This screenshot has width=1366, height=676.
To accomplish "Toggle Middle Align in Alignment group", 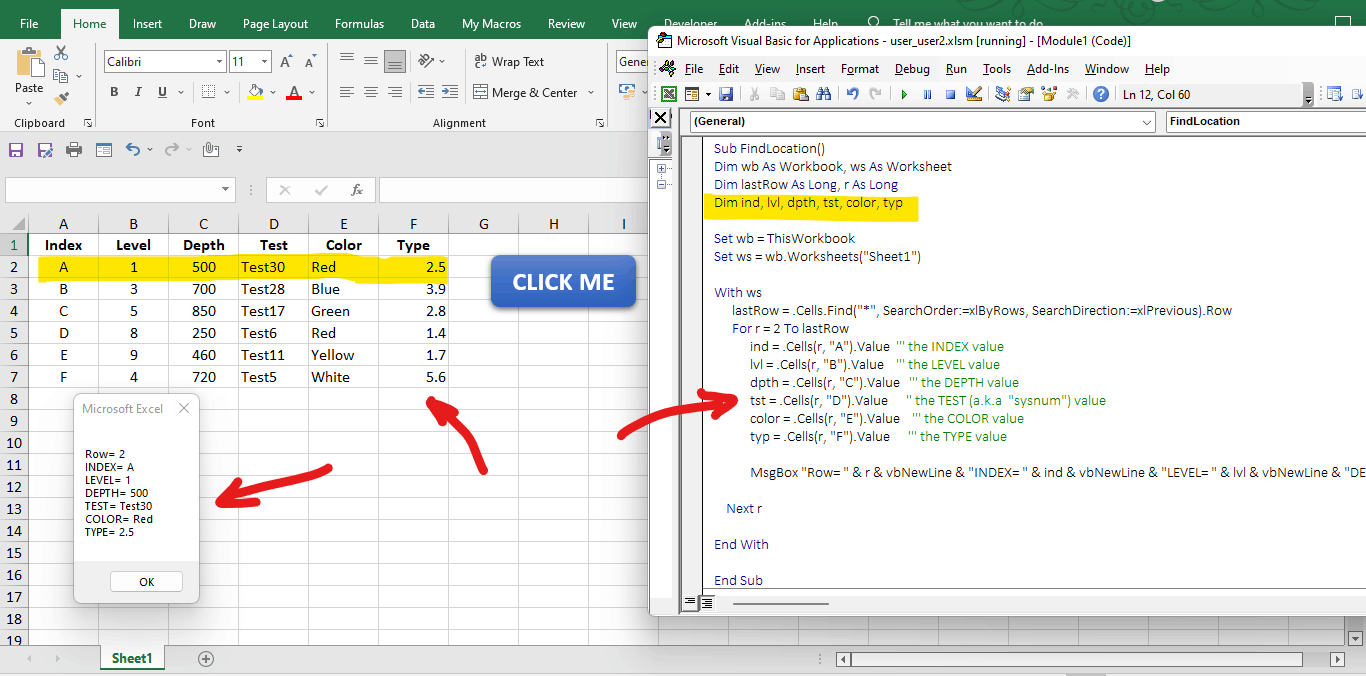I will pos(371,61).
